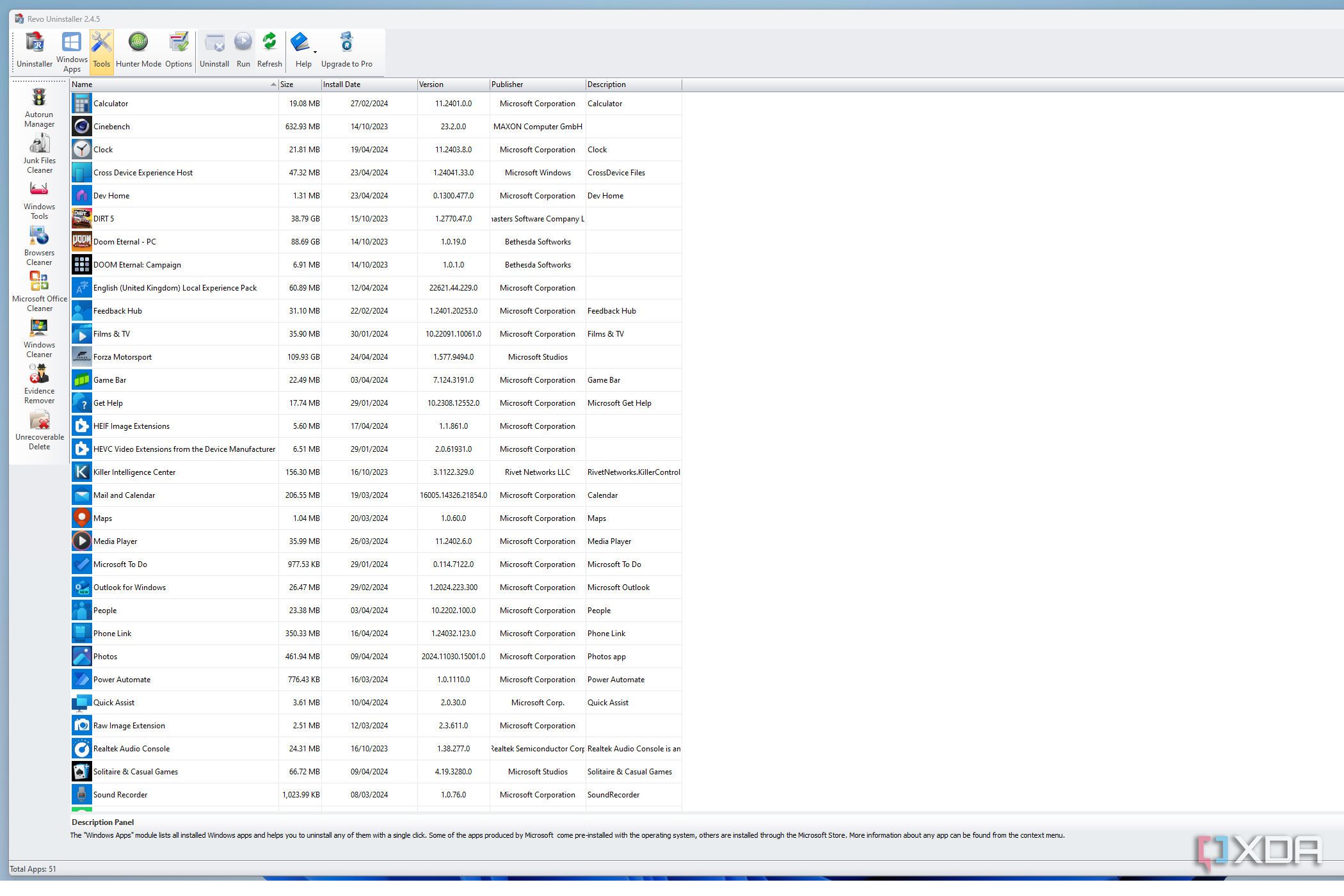Select the Raw Image Extension row

(x=376, y=726)
